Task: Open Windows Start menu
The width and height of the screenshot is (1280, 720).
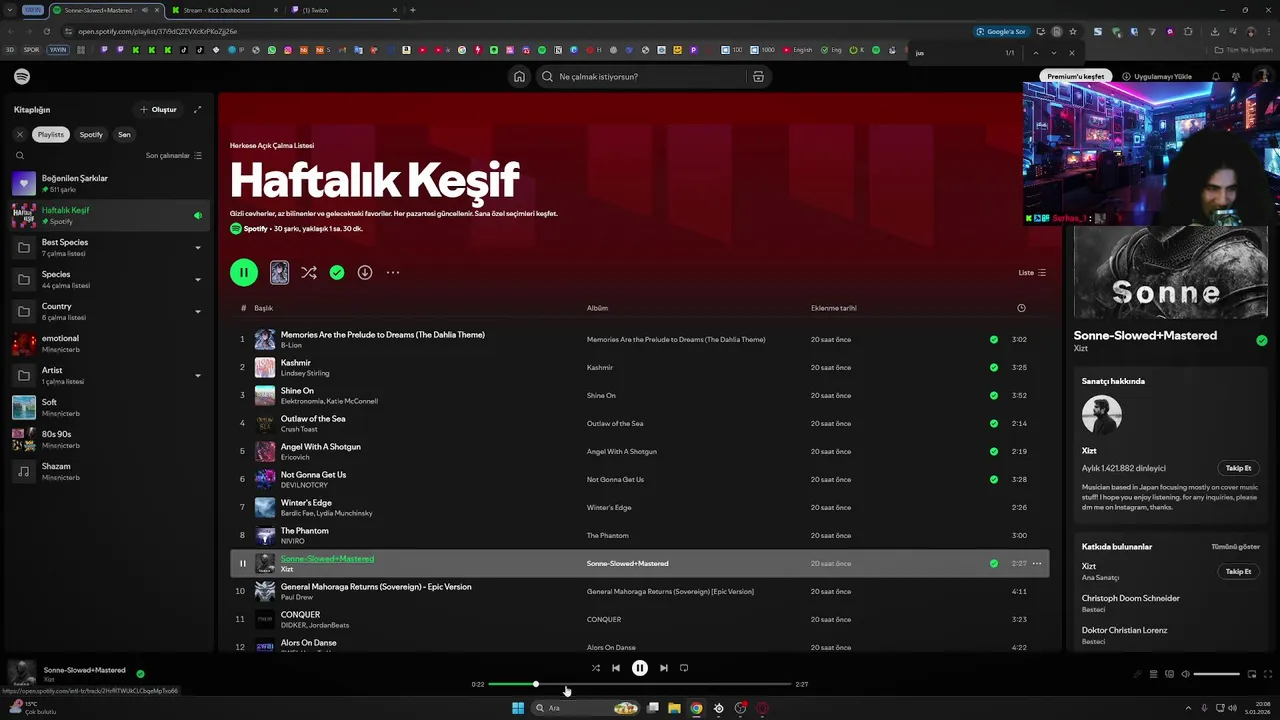Action: click(x=518, y=708)
